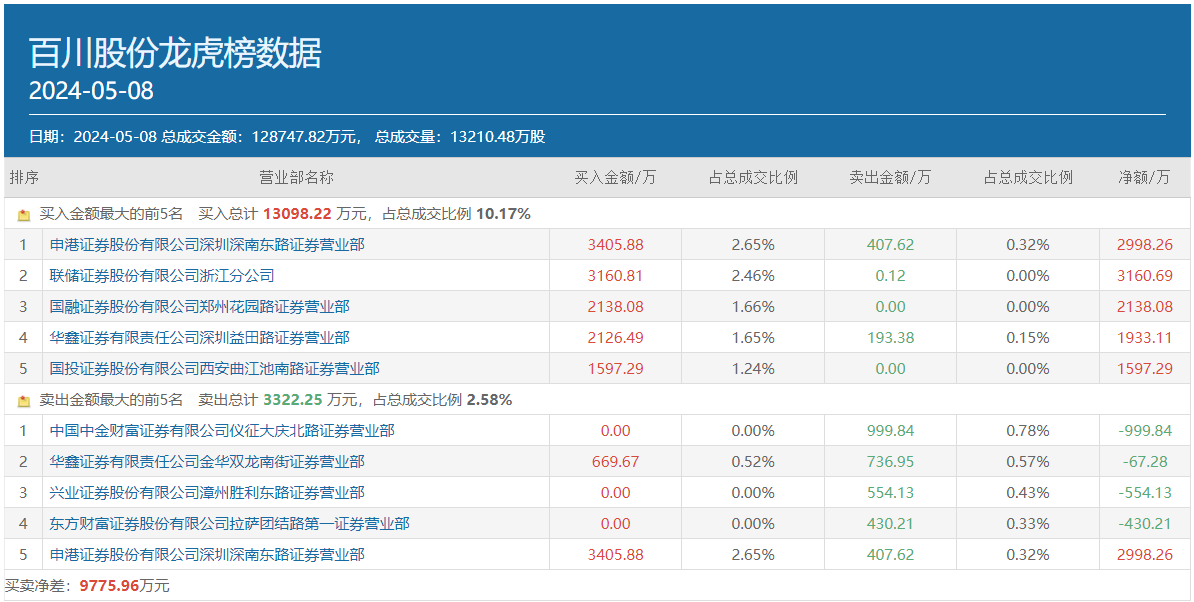Click the 净额/万 column header
The height and width of the screenshot is (602, 1194).
(x=1144, y=178)
